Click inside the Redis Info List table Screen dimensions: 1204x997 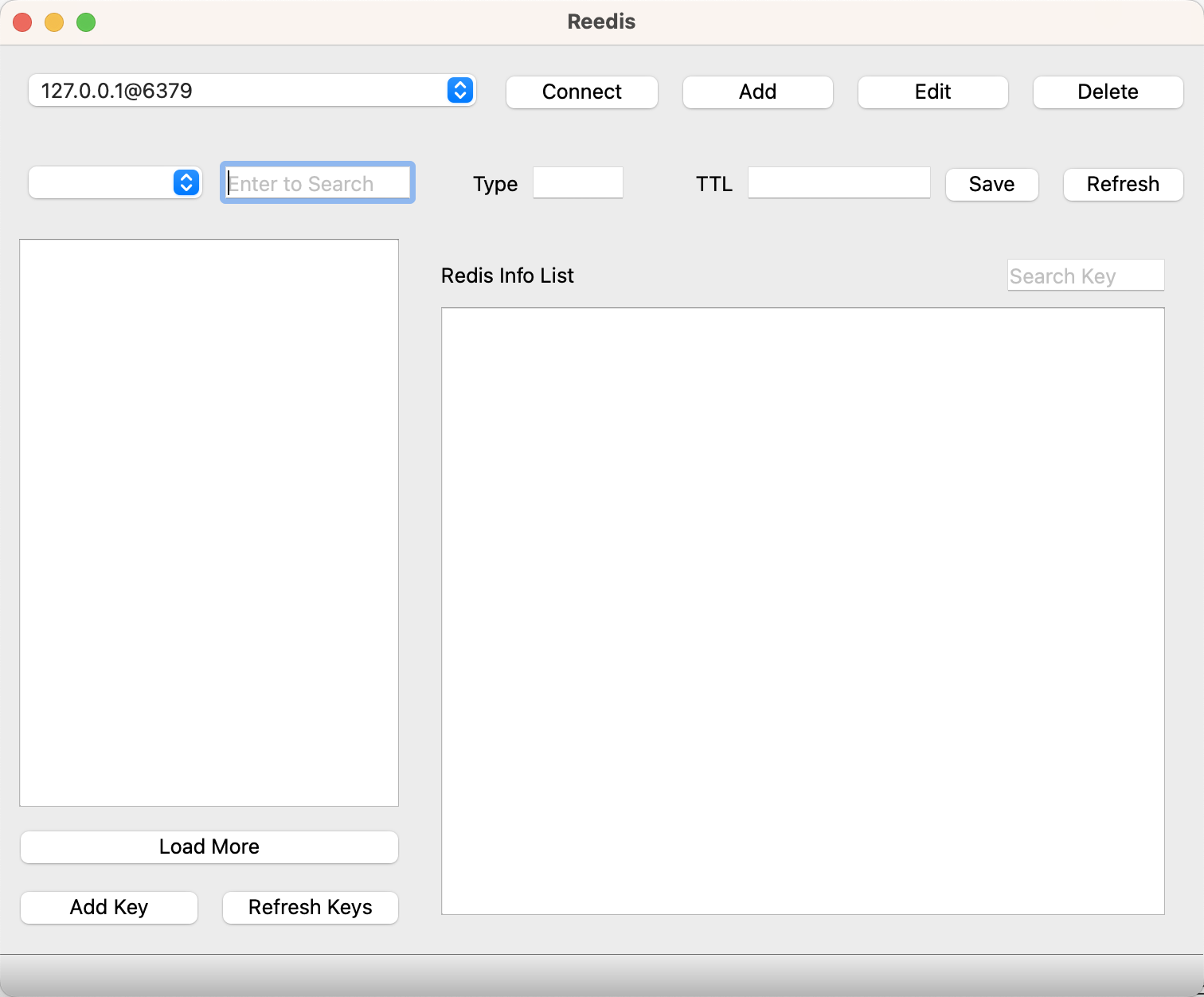pyautogui.click(x=803, y=611)
